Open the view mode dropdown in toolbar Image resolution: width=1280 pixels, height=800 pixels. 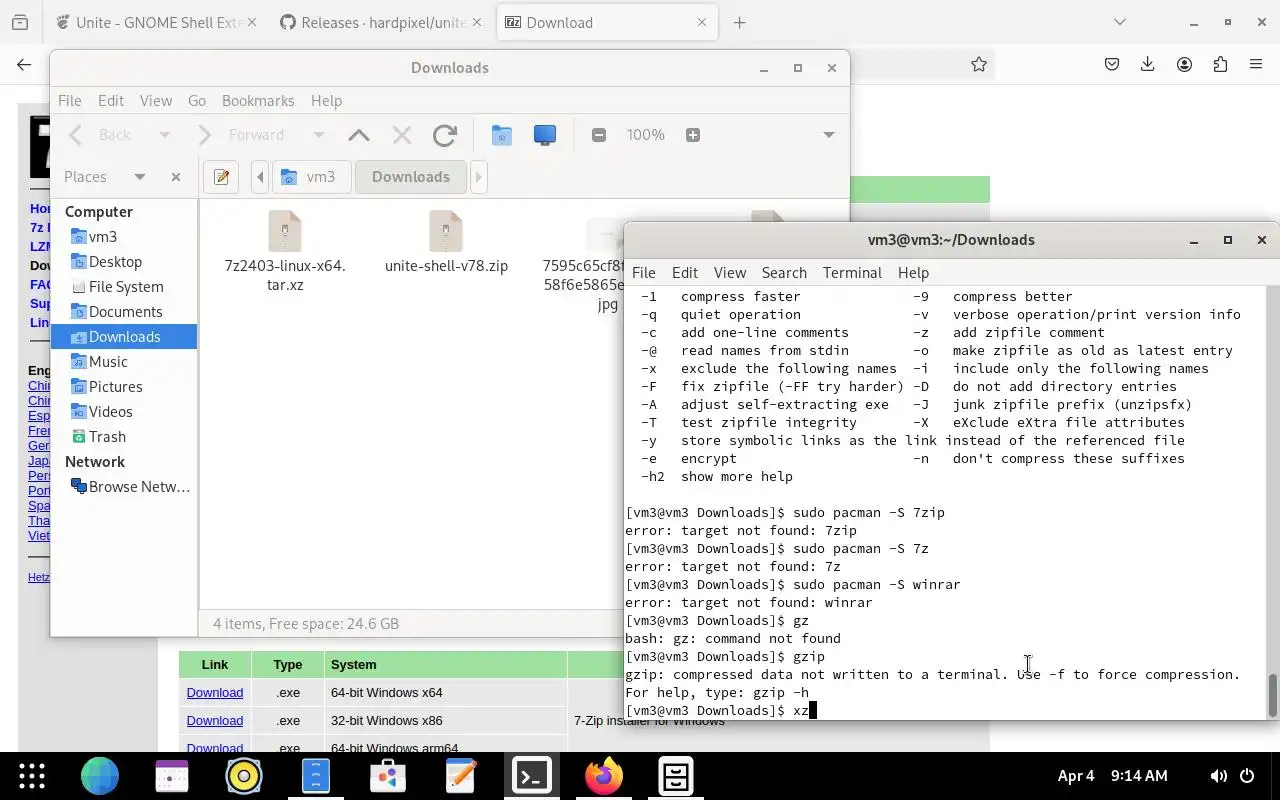pyautogui.click(x=829, y=135)
